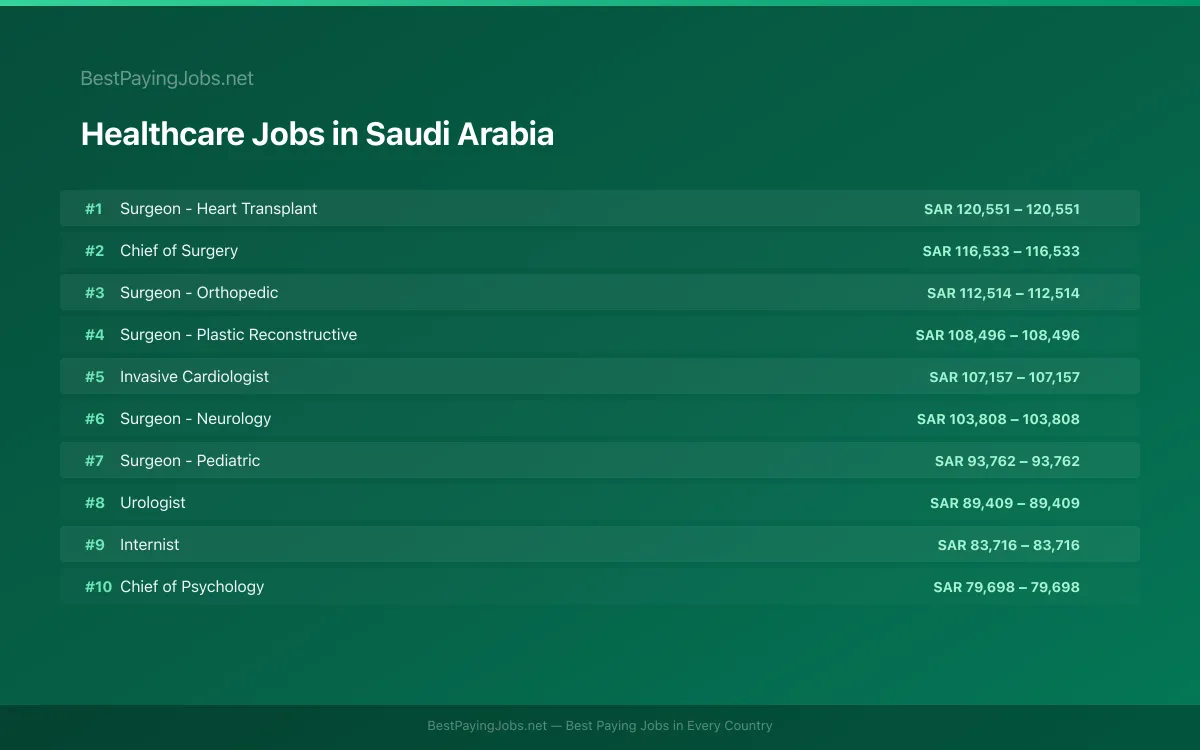The width and height of the screenshot is (1200, 750).
Task: Click the #2 rank number
Action: [x=94, y=251]
